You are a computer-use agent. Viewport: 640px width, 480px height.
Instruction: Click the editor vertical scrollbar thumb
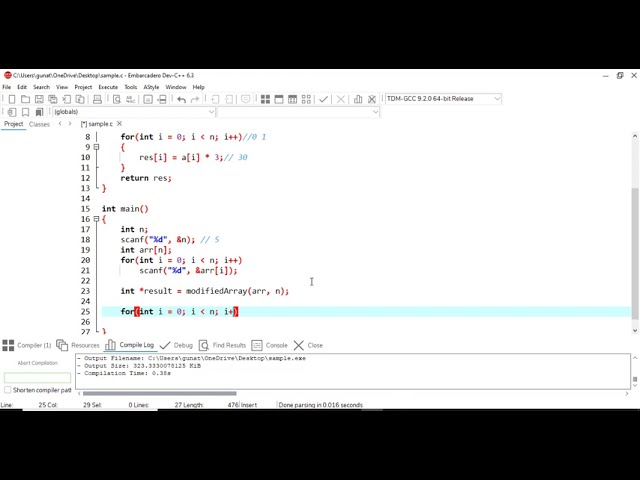(635, 253)
